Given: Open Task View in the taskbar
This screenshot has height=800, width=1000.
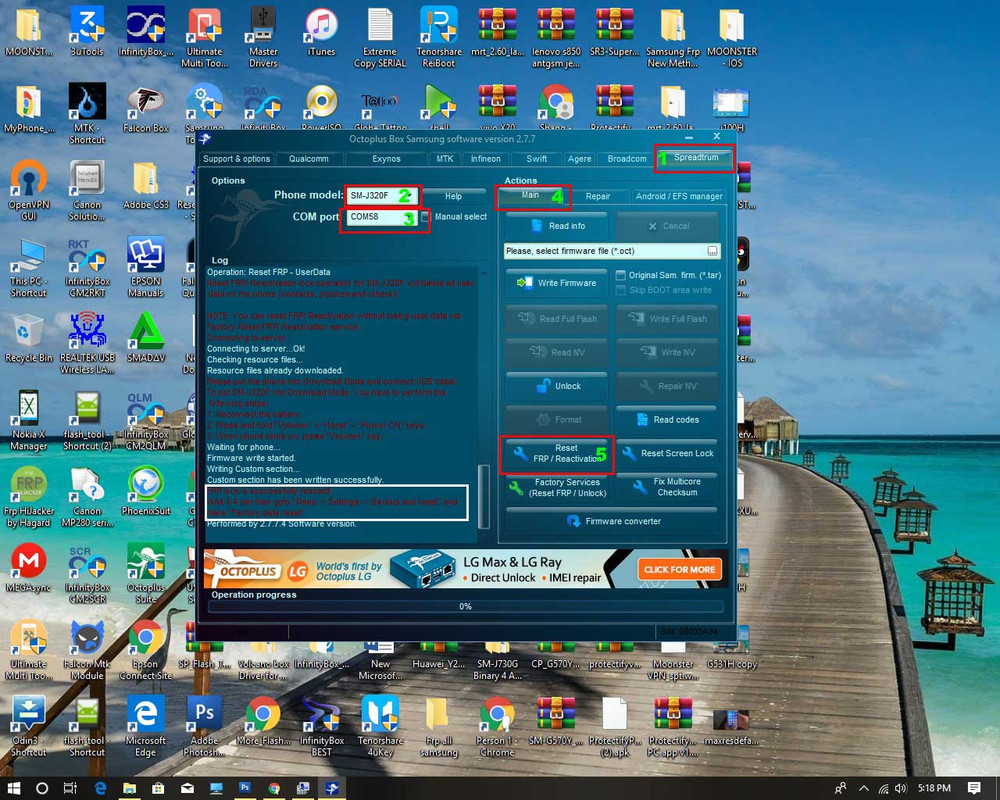Looking at the screenshot, I should tap(70, 788).
